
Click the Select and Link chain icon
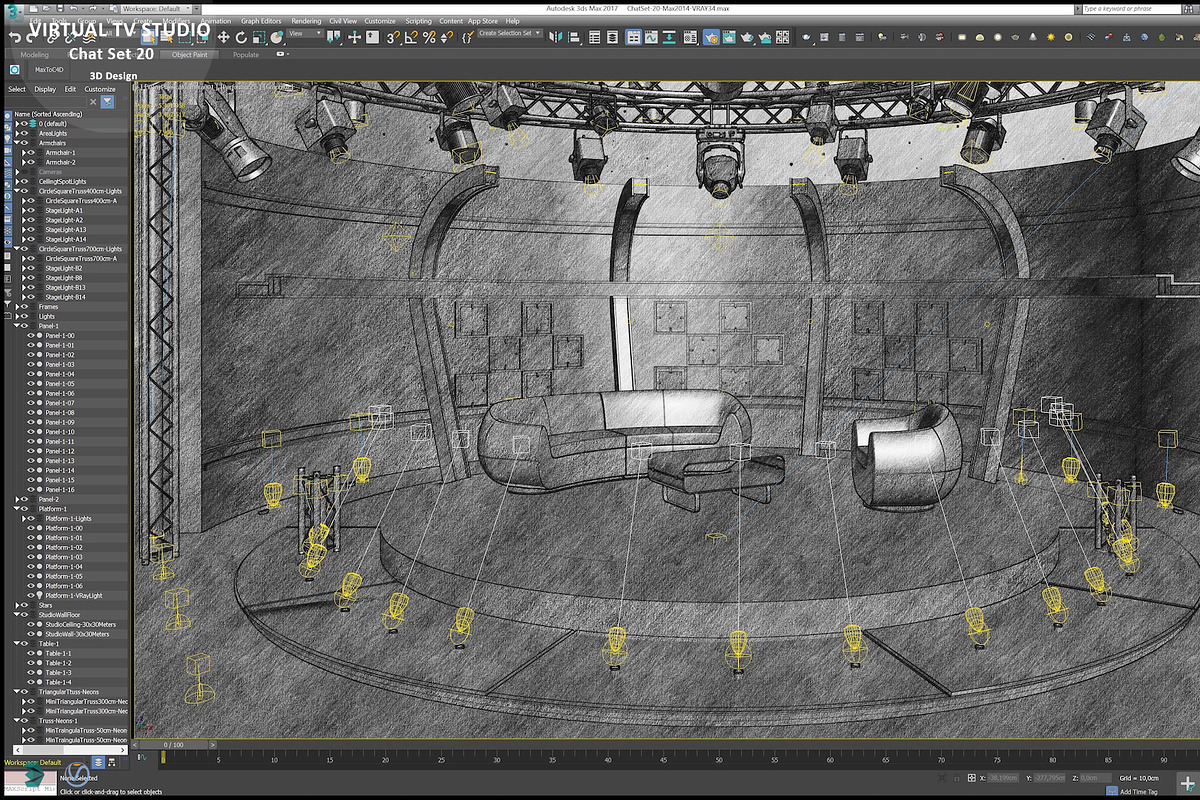point(51,37)
